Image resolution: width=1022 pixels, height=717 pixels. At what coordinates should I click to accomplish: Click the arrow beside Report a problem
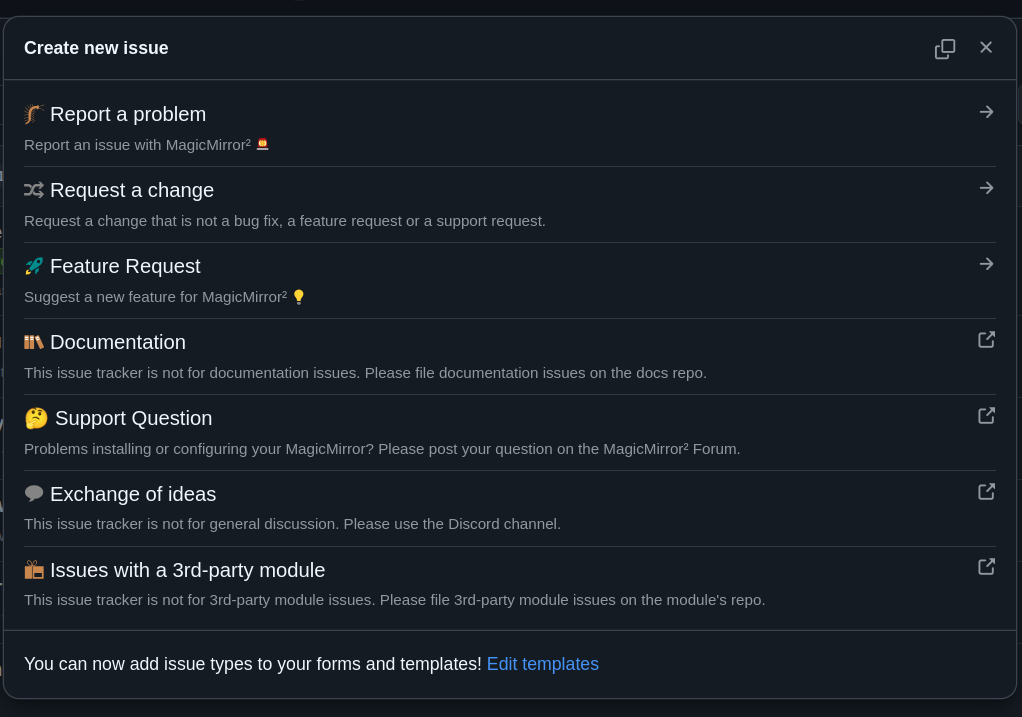tap(986, 112)
